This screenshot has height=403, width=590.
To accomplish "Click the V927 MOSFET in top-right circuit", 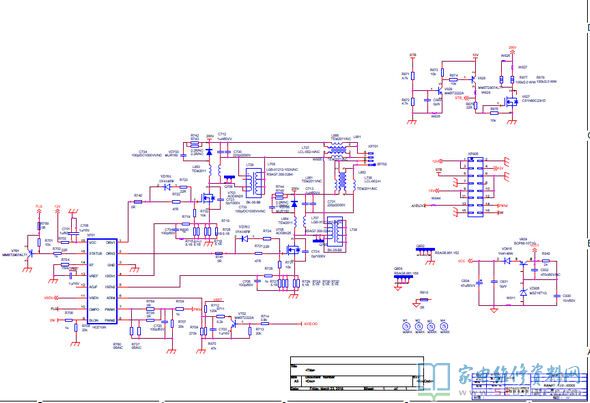I will 511,101.
